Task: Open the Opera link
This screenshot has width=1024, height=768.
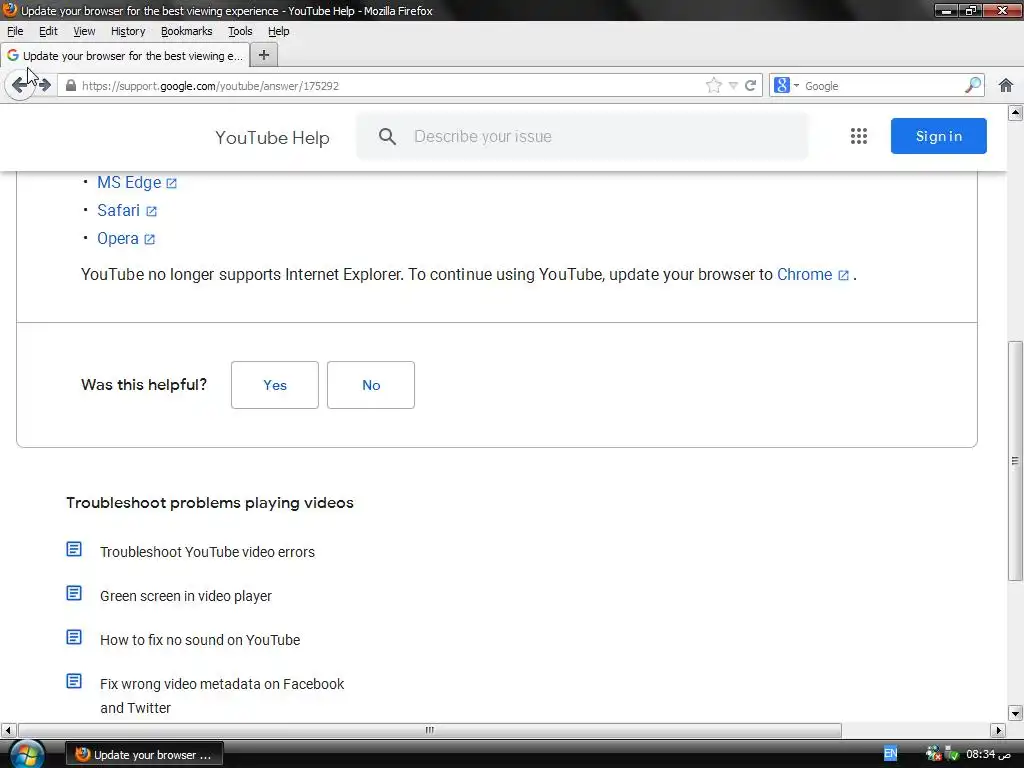Action: click(118, 238)
